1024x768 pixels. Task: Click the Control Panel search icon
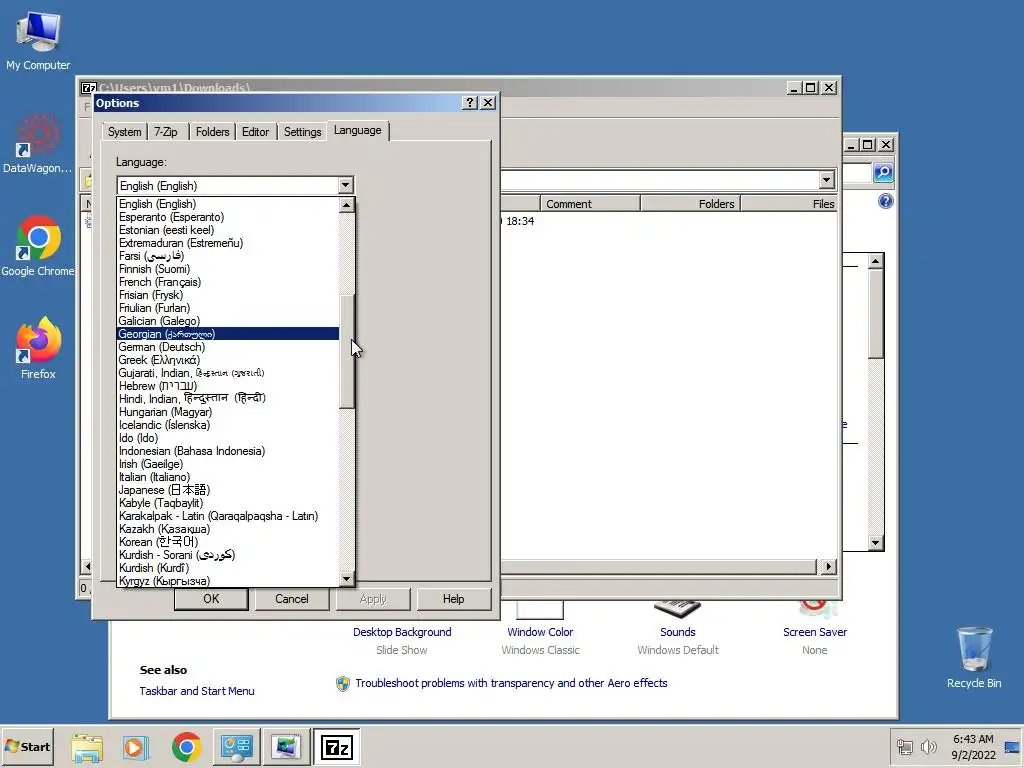pyautogui.click(x=883, y=172)
